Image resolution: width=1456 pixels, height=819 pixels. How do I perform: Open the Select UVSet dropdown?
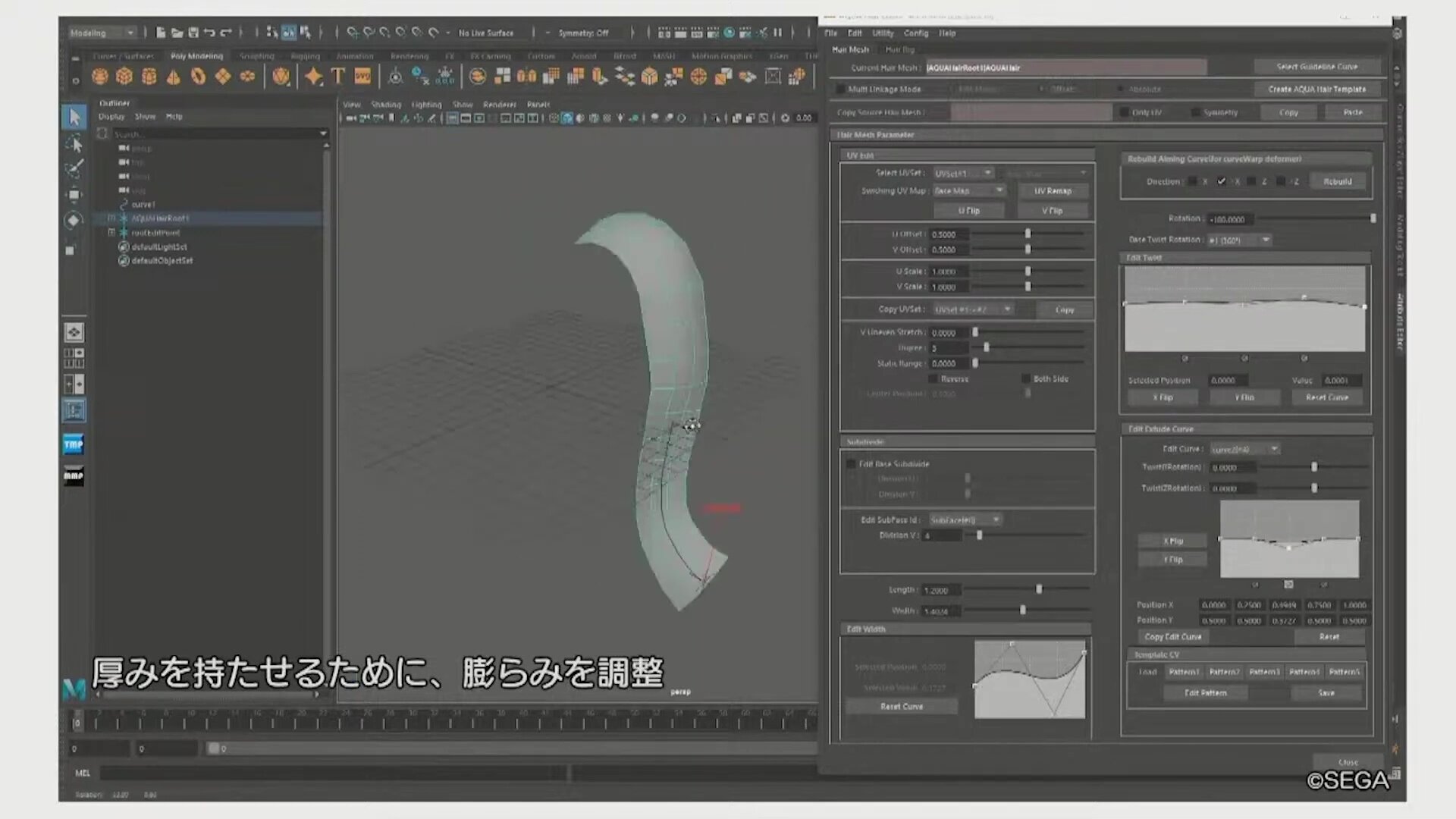tap(963, 173)
